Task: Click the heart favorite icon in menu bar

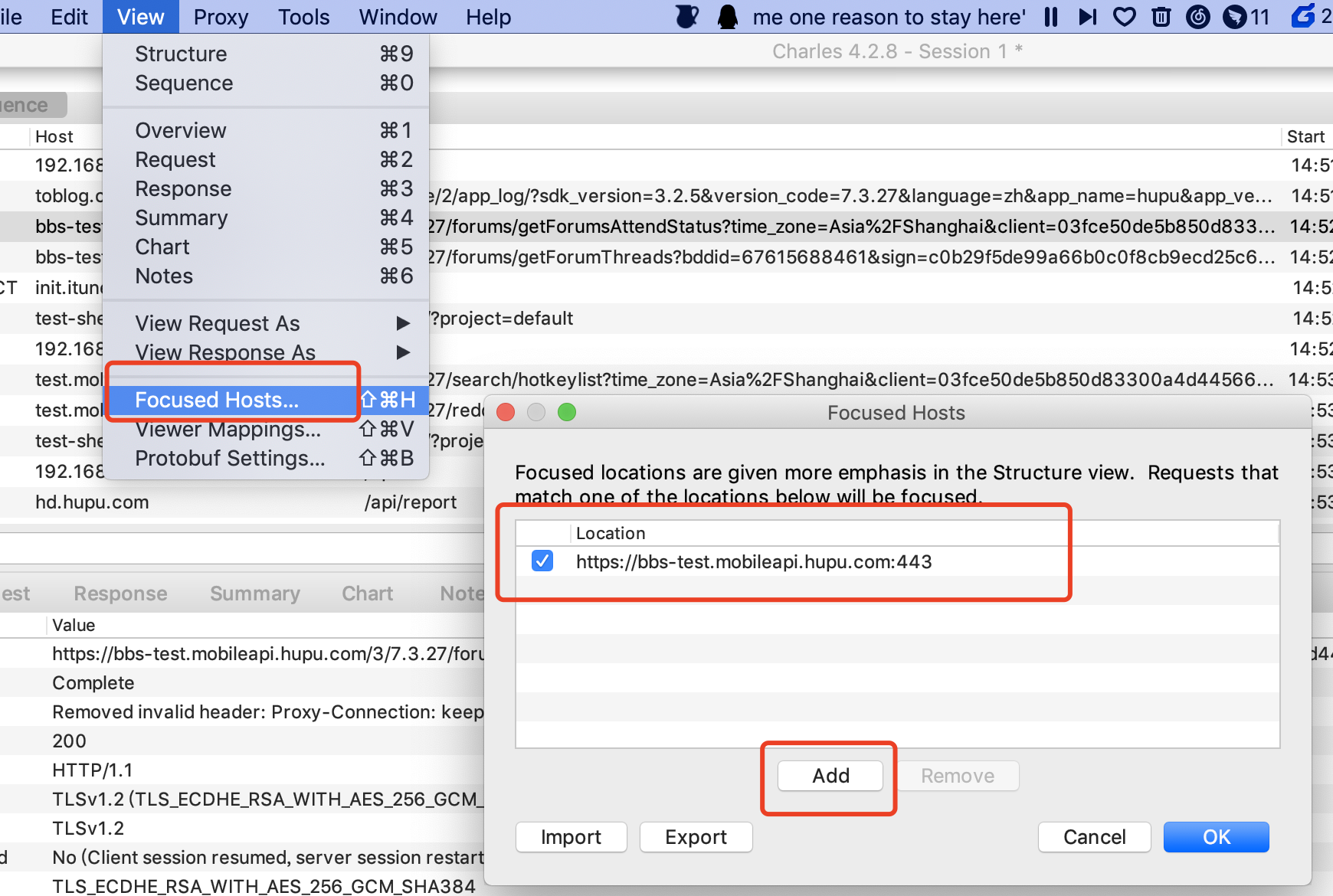Action: [1124, 17]
